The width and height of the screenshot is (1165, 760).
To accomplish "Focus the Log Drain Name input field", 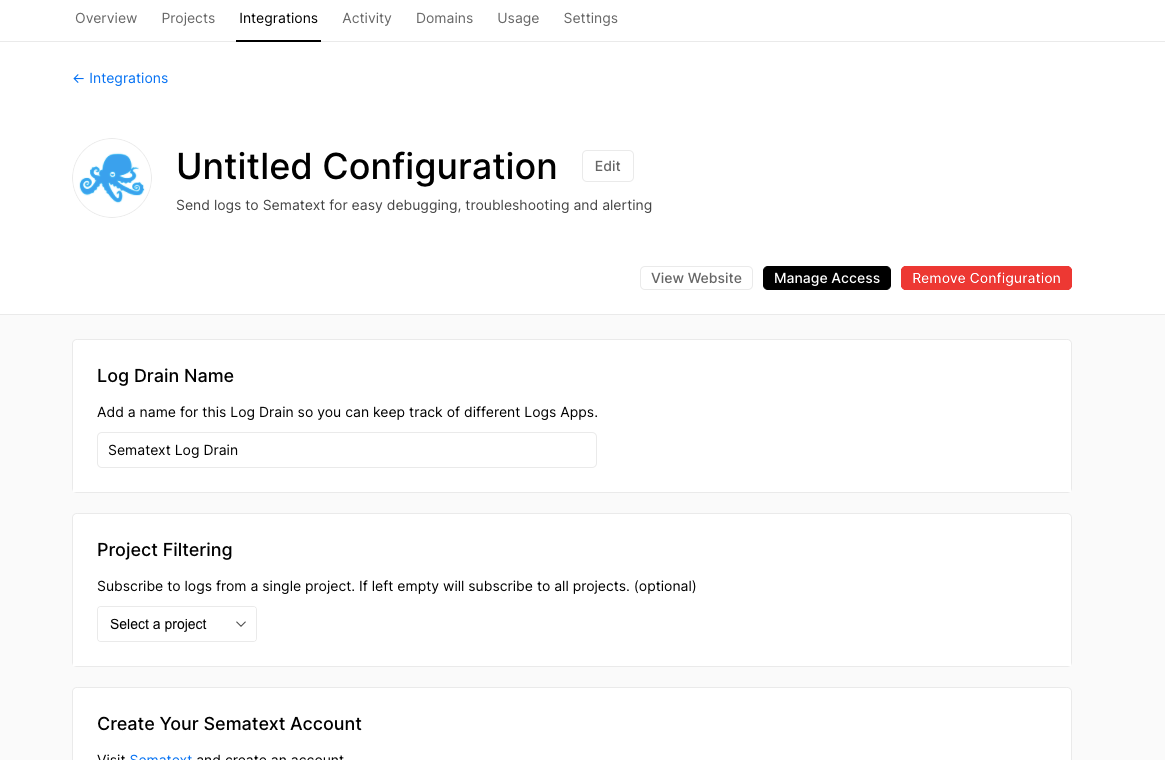I will (347, 450).
